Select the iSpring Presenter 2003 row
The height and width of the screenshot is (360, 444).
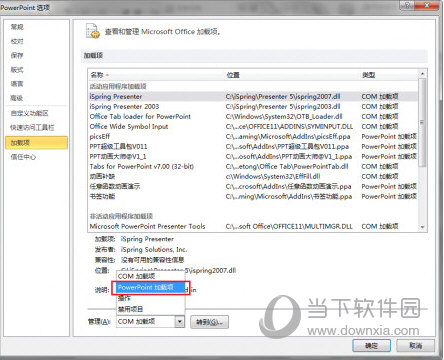(253, 106)
